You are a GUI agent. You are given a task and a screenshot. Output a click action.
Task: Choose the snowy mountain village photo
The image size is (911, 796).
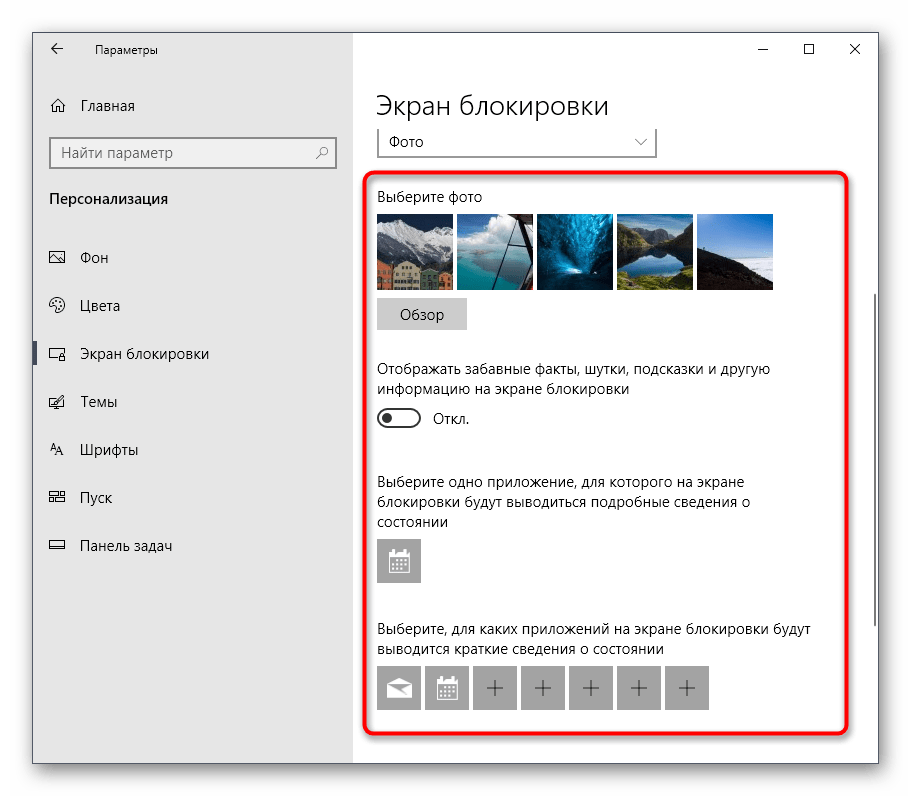(x=415, y=252)
